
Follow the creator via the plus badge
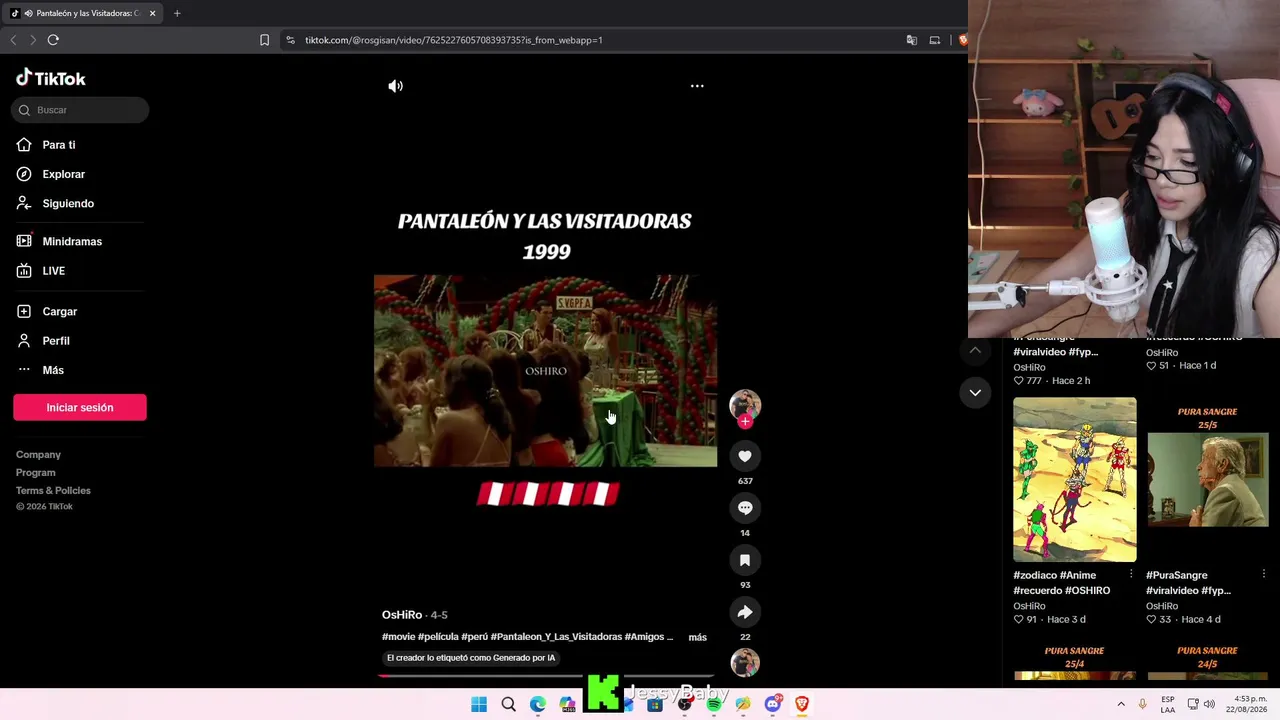click(x=745, y=421)
